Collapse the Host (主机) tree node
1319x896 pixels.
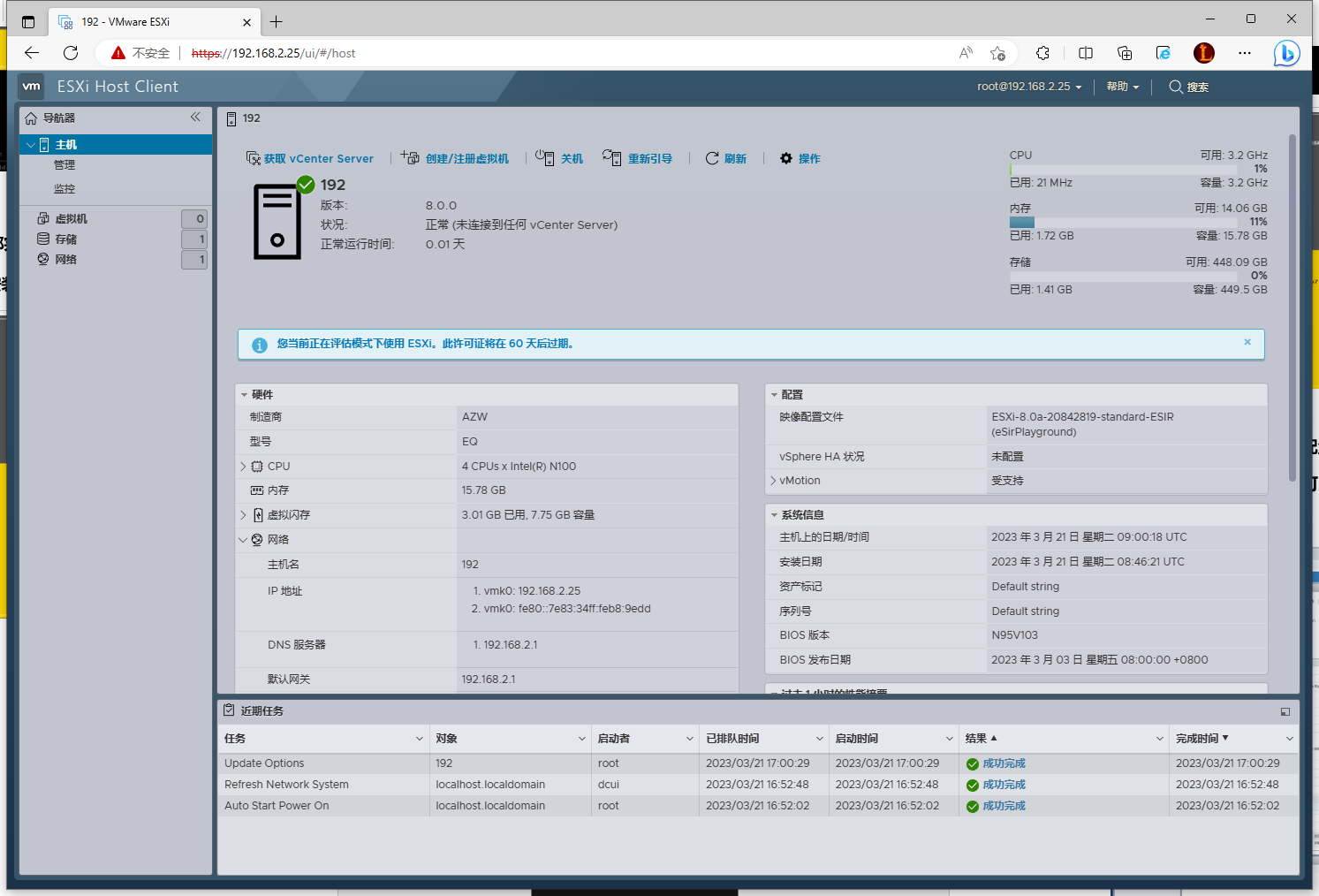tap(31, 145)
